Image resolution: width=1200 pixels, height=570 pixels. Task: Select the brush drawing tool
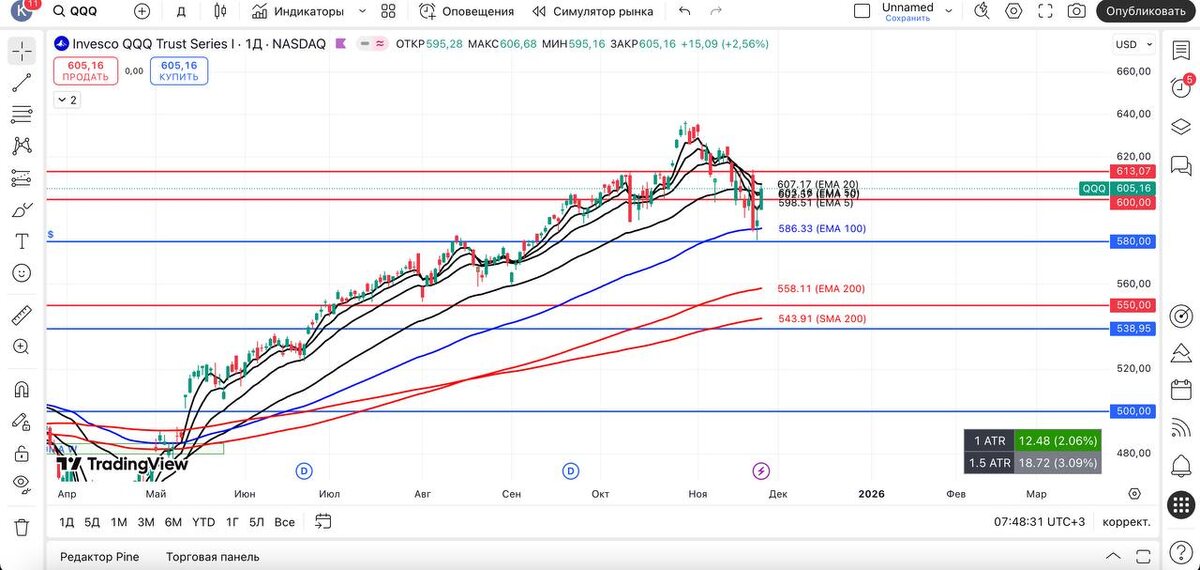point(21,210)
